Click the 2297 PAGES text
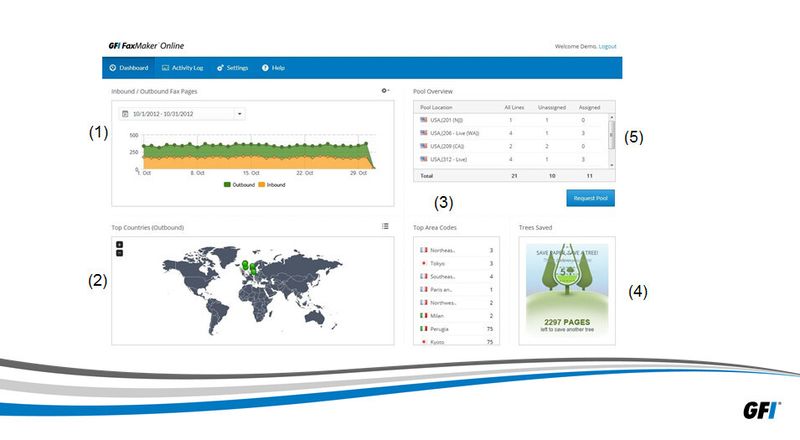The height and width of the screenshot is (440, 800). (x=567, y=322)
